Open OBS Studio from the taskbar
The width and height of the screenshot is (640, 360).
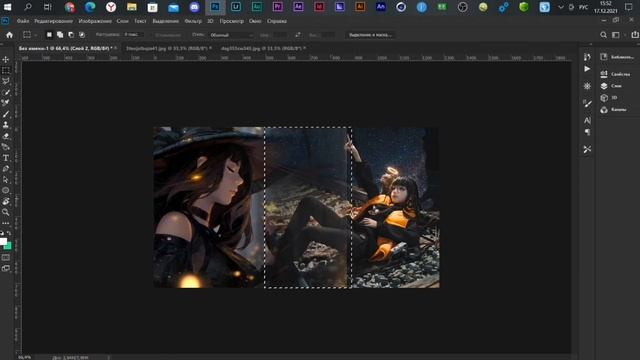462,7
